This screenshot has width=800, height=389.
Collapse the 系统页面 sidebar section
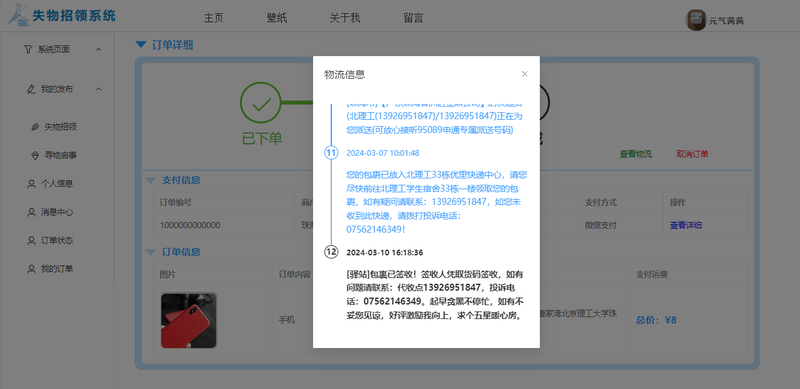pyautogui.click(x=98, y=50)
